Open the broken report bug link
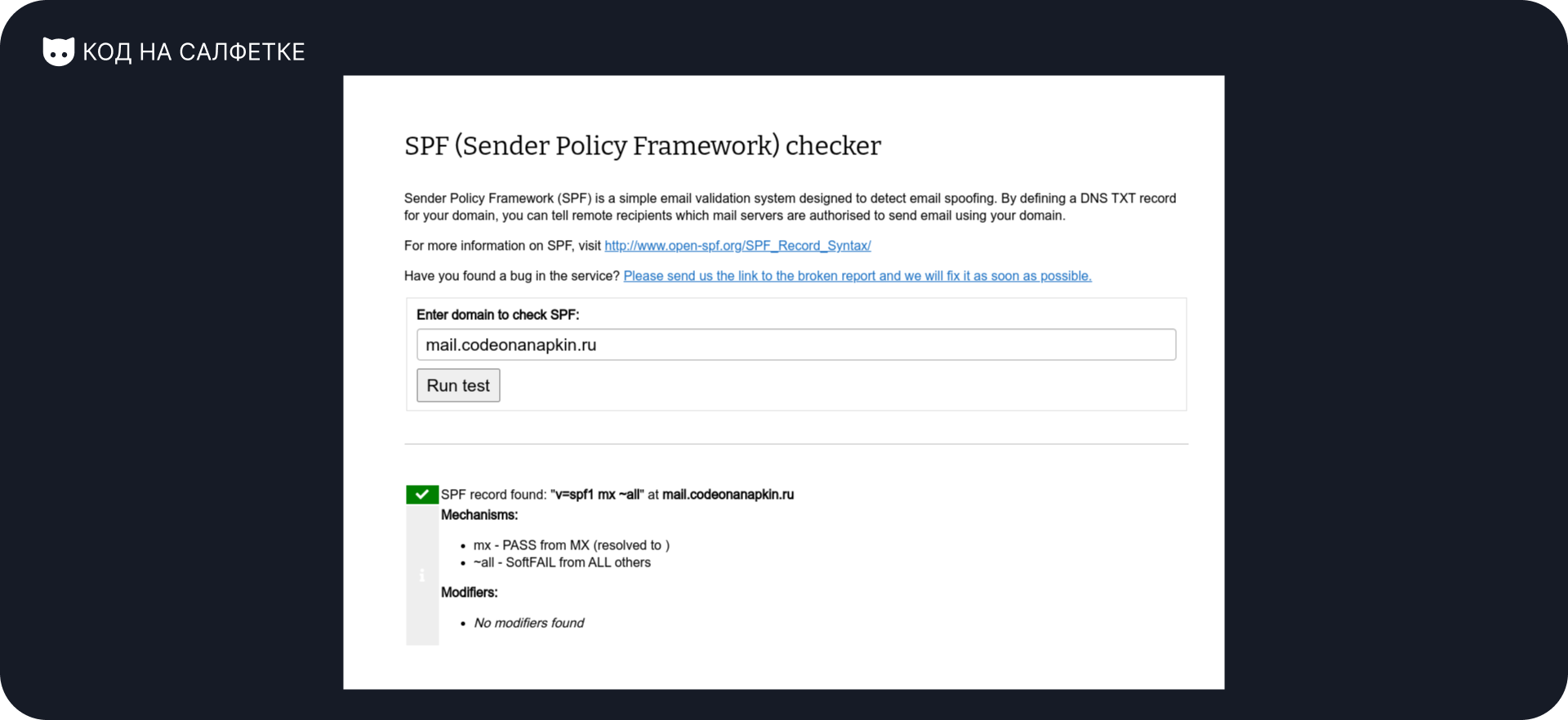This screenshot has width=1568, height=720. (857, 276)
